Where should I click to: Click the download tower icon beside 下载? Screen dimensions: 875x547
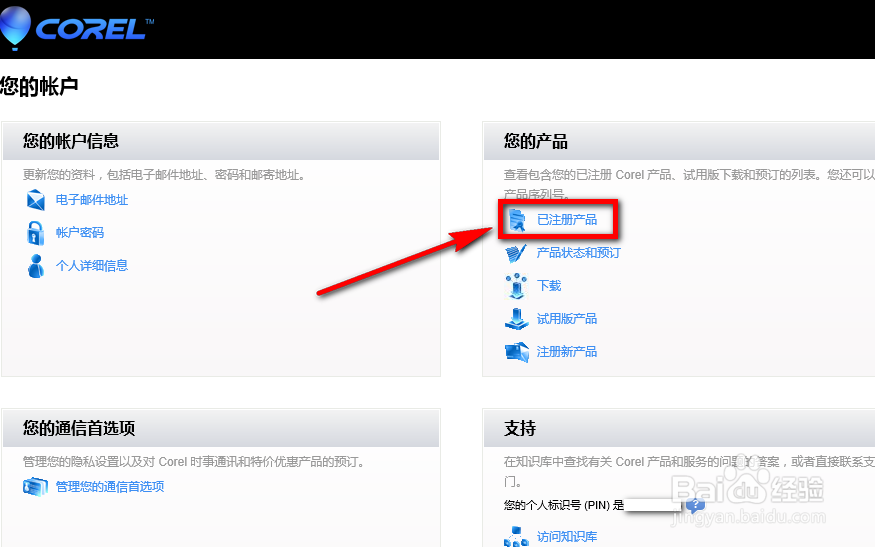pyautogui.click(x=516, y=286)
